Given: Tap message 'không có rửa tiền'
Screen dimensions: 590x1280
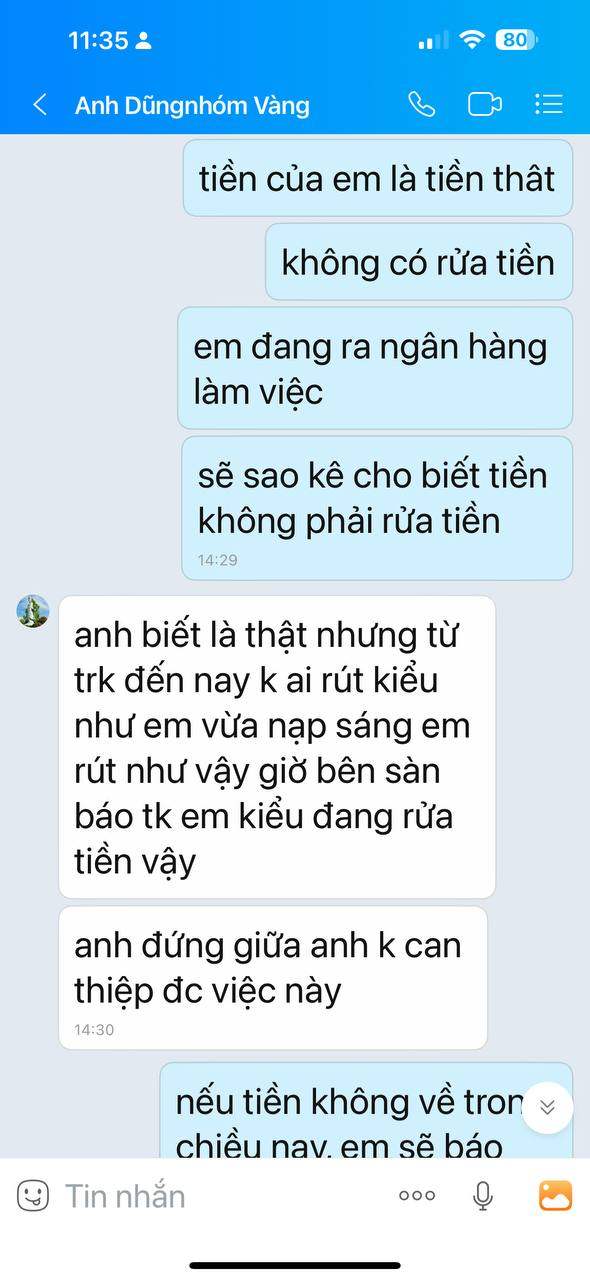Looking at the screenshot, I should pyautogui.click(x=418, y=262).
